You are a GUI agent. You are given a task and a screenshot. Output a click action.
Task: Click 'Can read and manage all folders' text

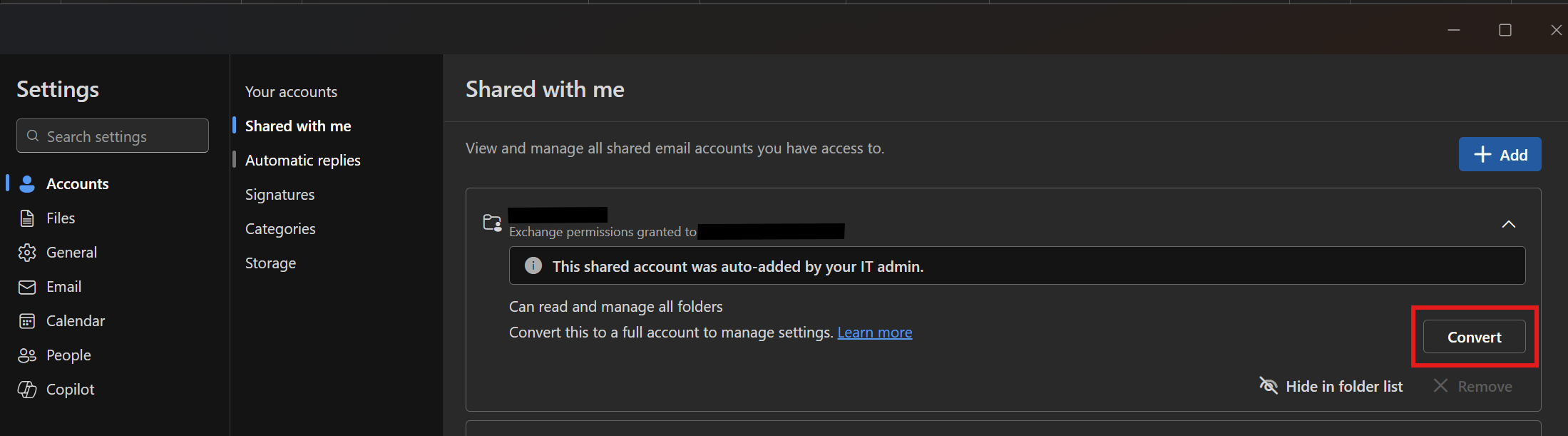coord(615,307)
